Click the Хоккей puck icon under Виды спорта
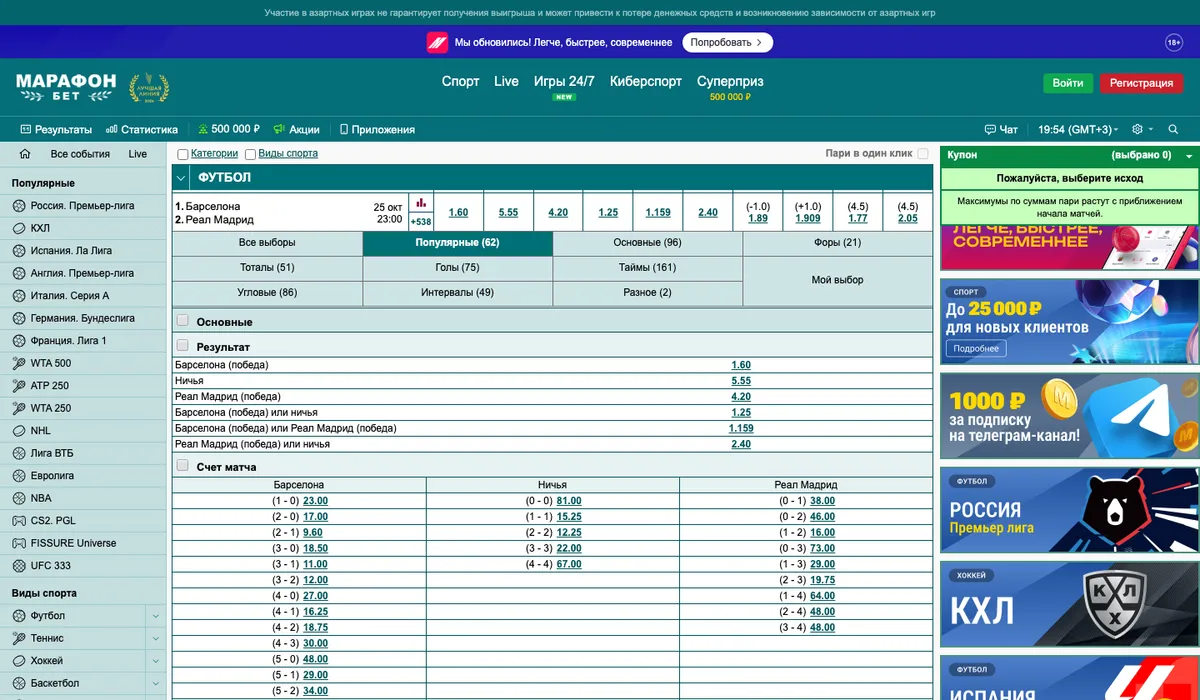Image resolution: width=1200 pixels, height=700 pixels. (x=19, y=661)
